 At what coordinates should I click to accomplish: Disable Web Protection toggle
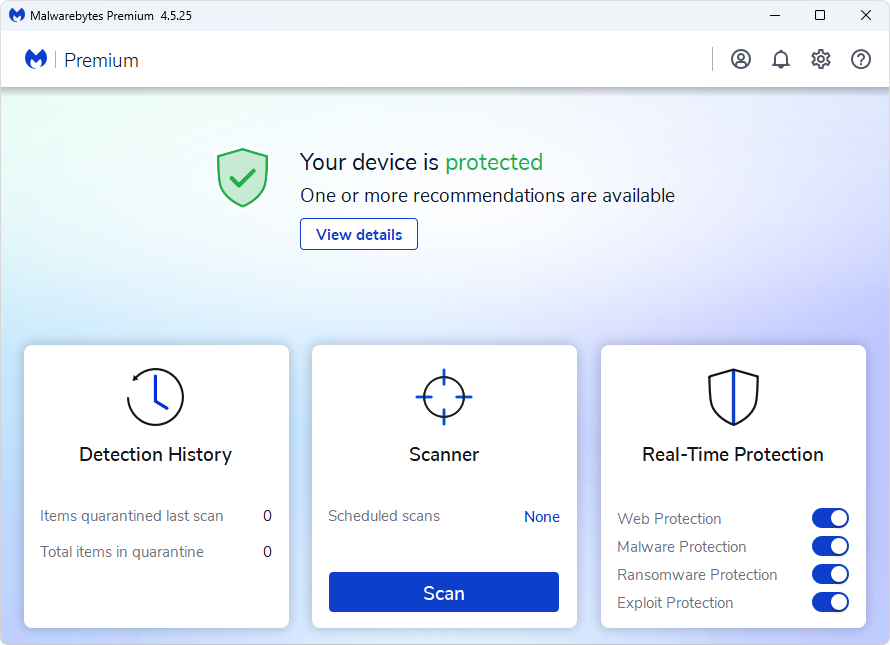coord(830,518)
